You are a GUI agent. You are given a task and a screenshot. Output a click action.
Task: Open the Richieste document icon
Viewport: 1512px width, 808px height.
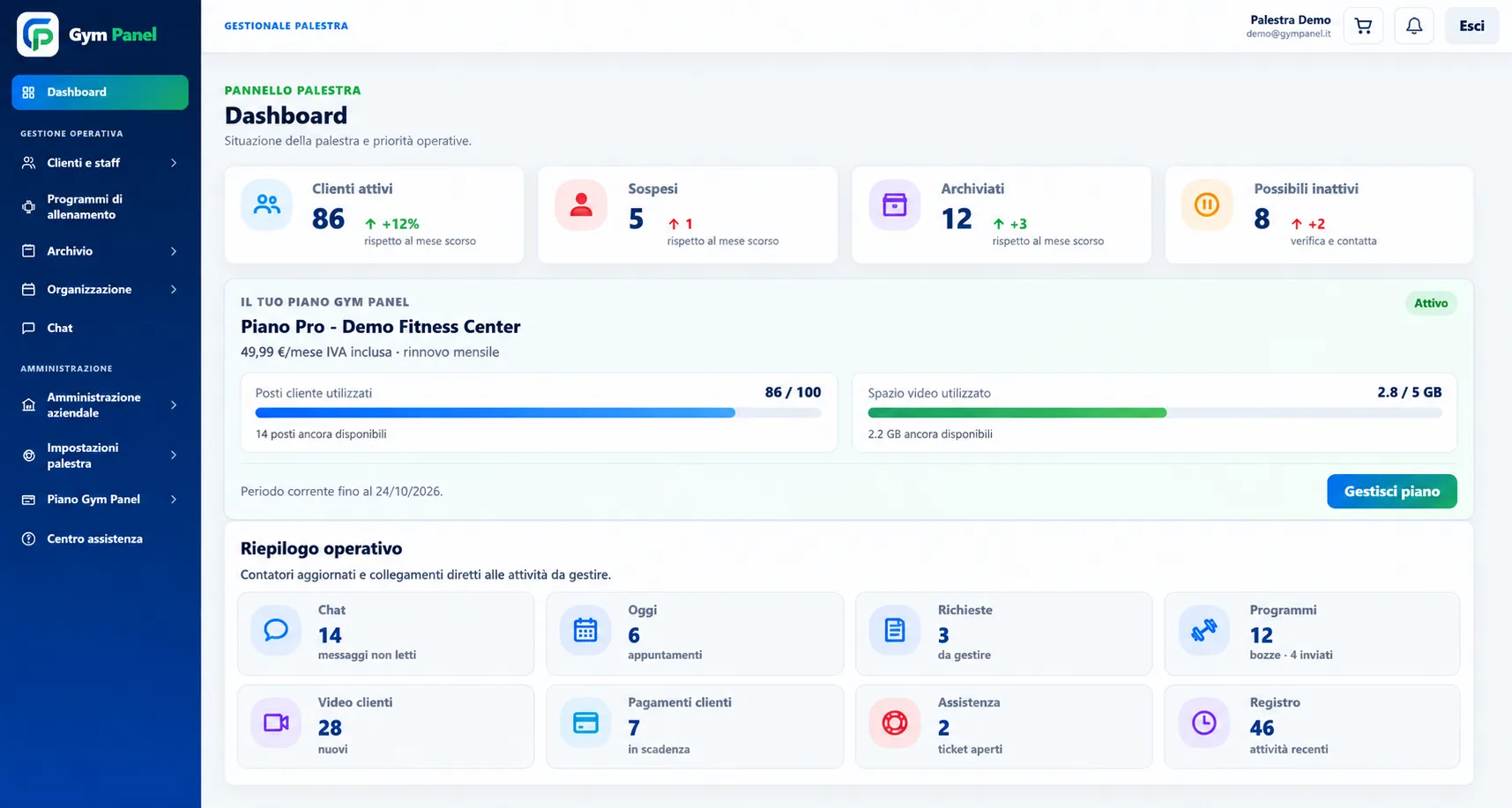(895, 630)
